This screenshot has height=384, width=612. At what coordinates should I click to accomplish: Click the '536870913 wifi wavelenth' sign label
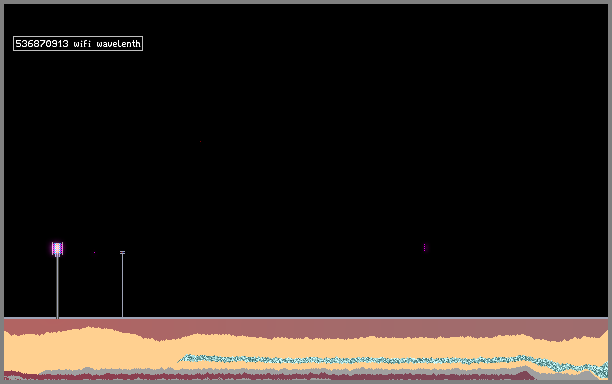tap(78, 43)
